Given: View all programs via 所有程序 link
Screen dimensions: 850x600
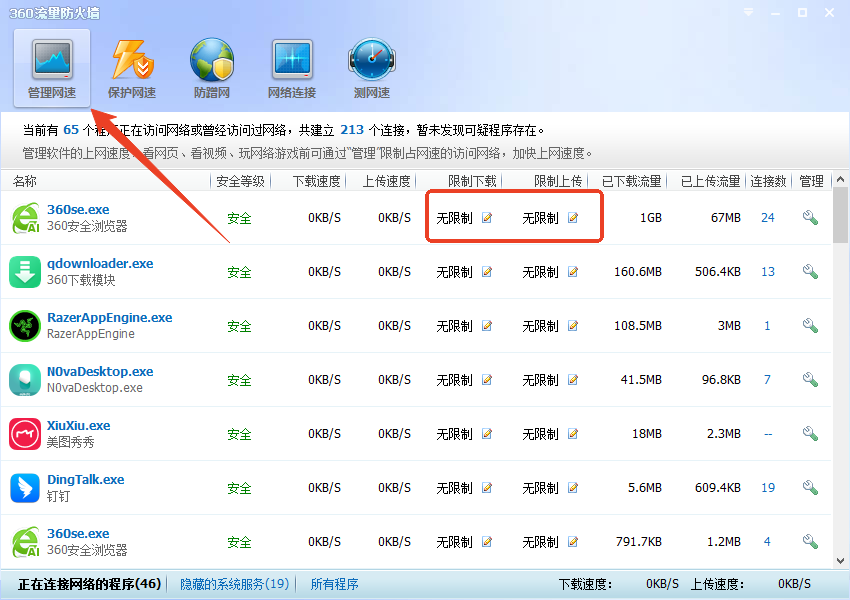Looking at the screenshot, I should [334, 583].
